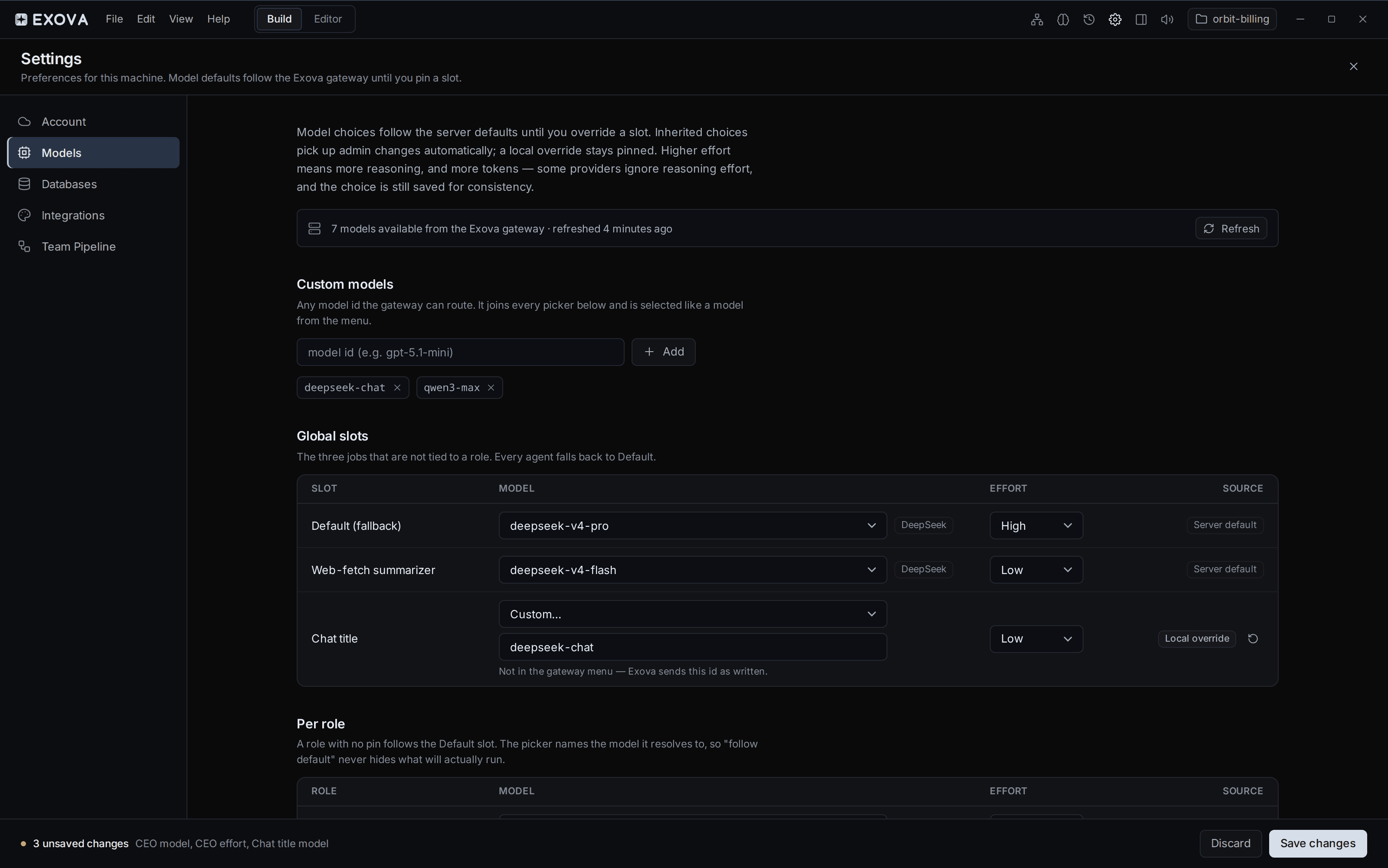
Task: Remove the qwen3-max custom model chip
Action: 491,388
